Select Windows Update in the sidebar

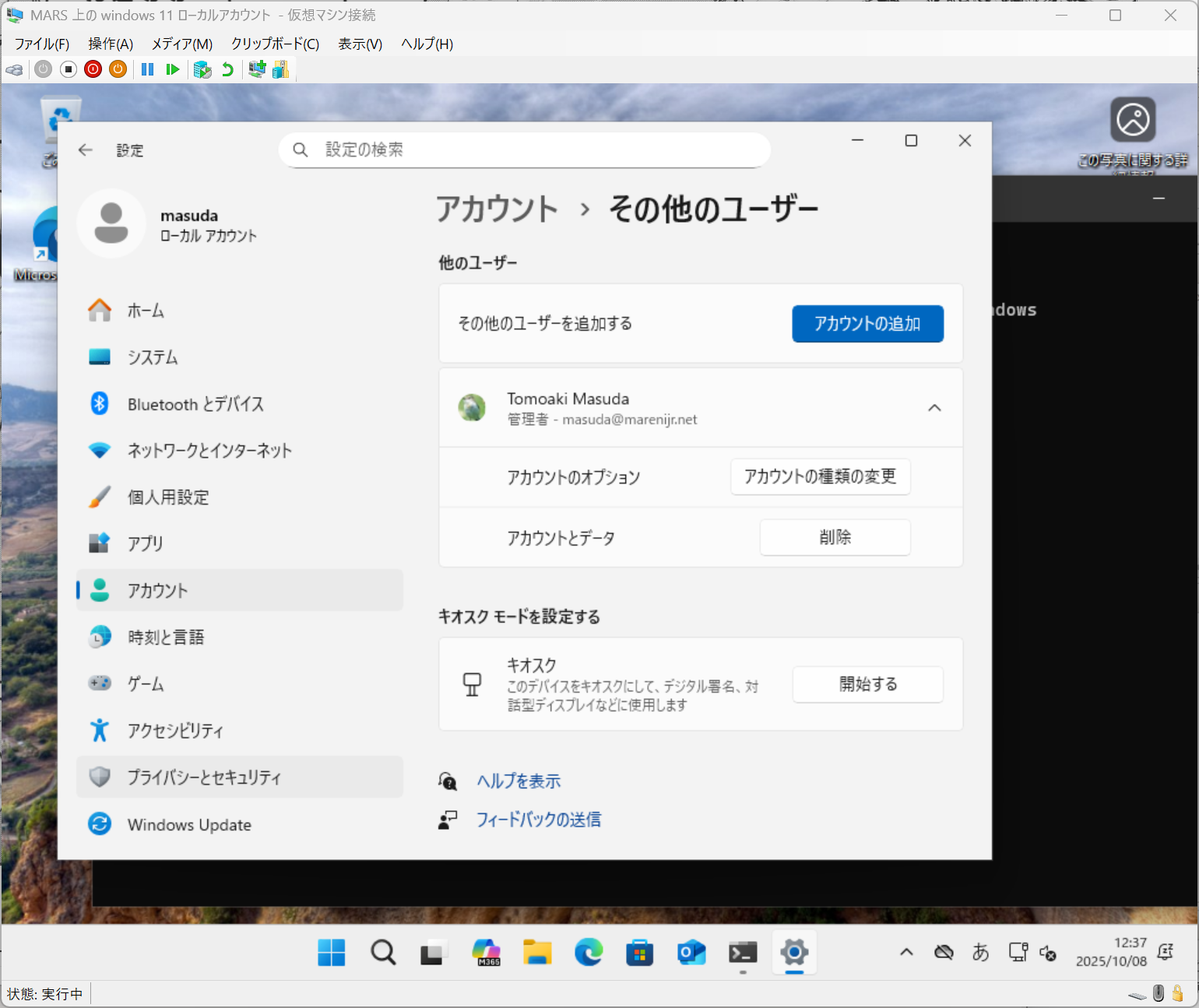click(x=189, y=824)
